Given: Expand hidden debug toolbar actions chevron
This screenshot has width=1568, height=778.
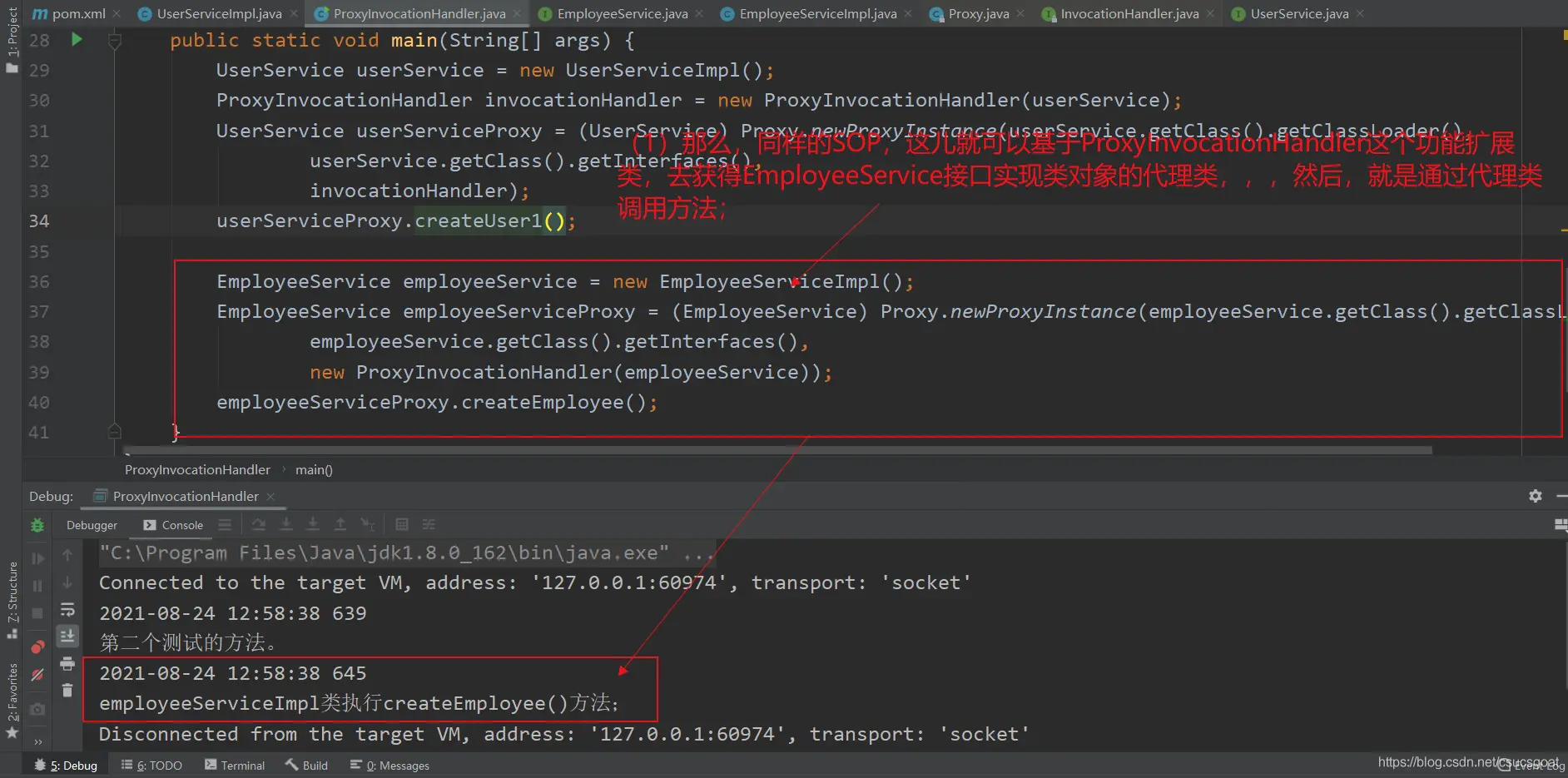Looking at the screenshot, I should (37, 741).
